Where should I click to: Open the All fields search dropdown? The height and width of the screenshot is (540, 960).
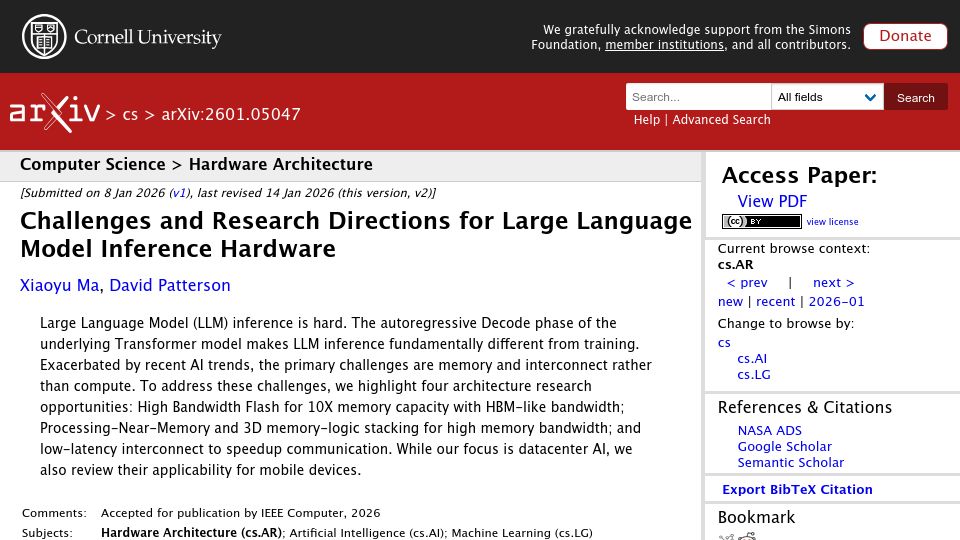point(827,97)
